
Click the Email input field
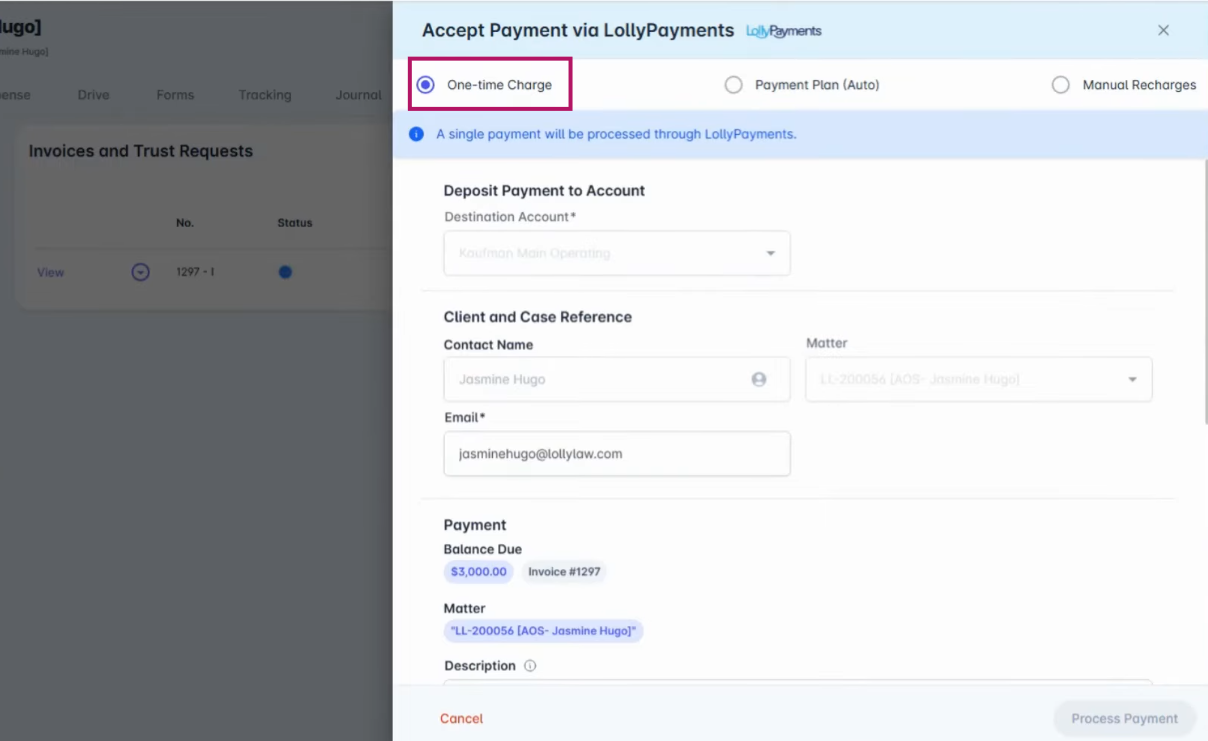pos(617,453)
